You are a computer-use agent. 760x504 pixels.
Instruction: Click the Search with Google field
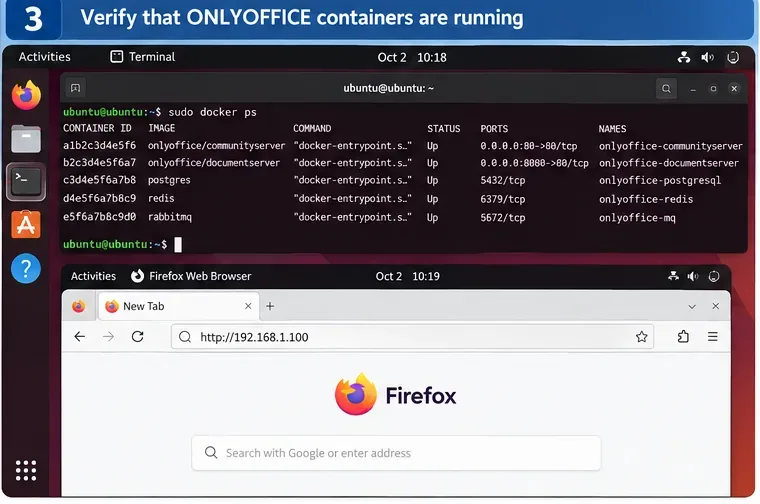tap(396, 453)
